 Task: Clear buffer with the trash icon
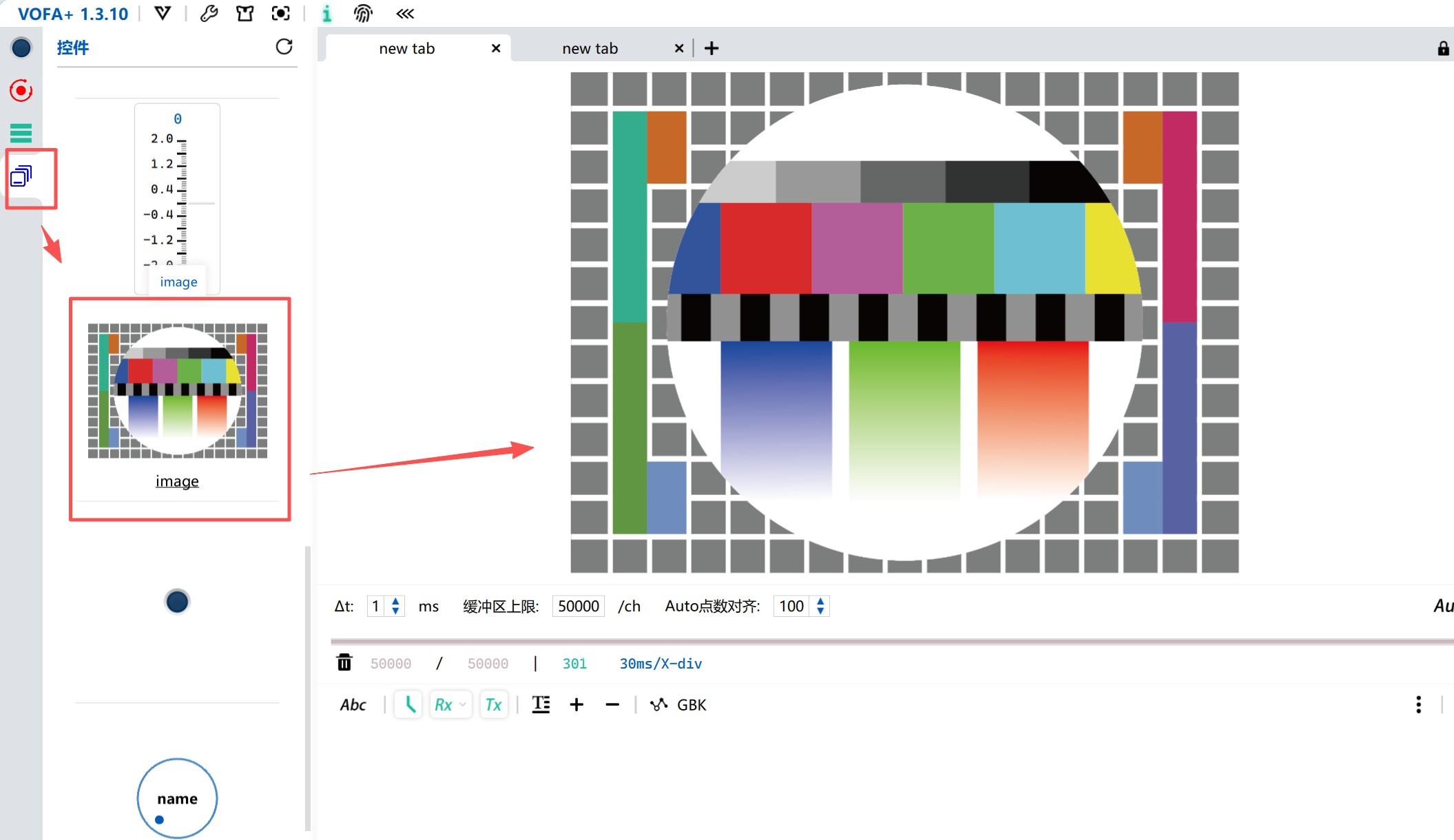tap(344, 662)
